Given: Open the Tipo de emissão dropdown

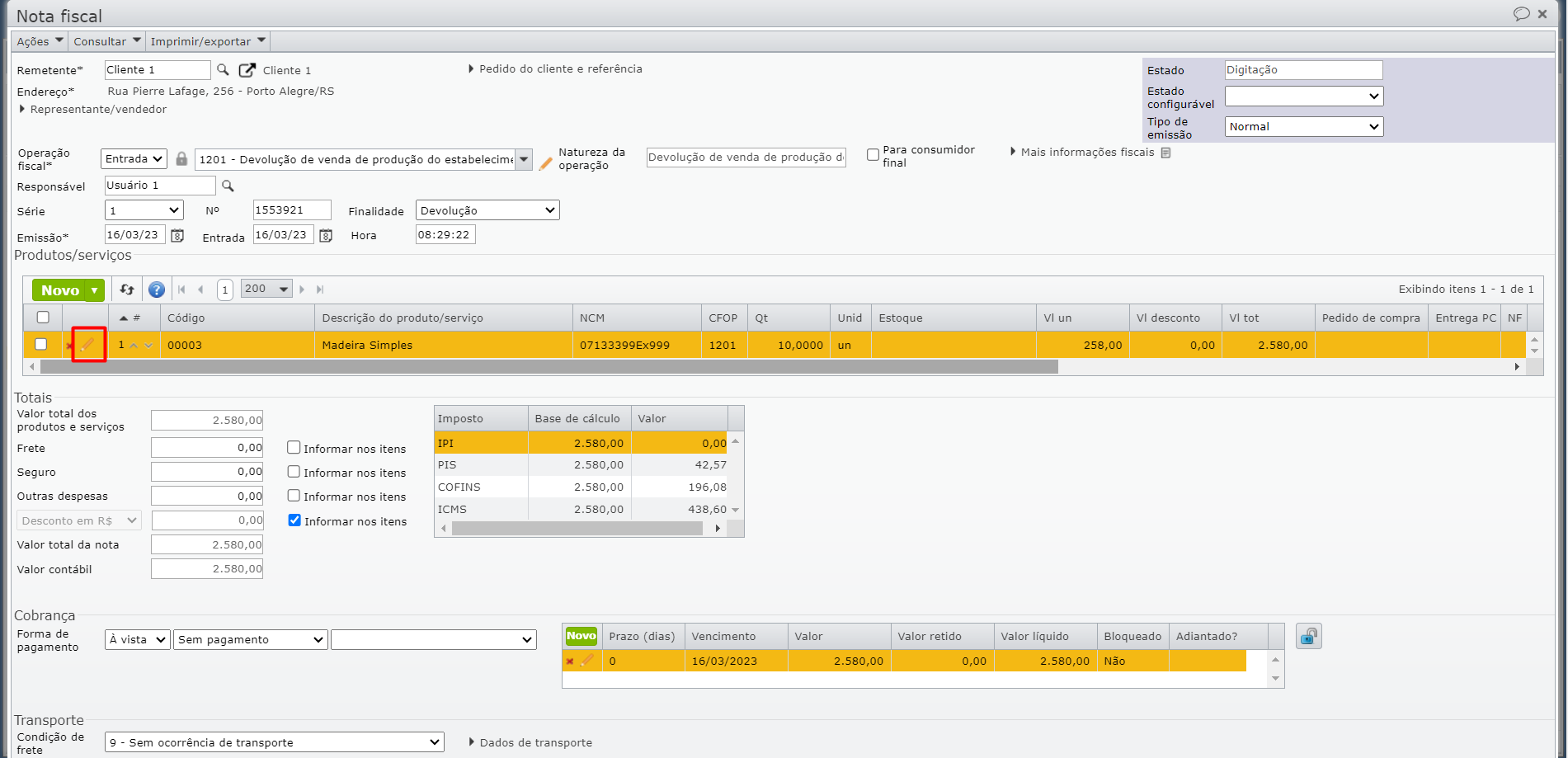Looking at the screenshot, I should pyautogui.click(x=1303, y=127).
